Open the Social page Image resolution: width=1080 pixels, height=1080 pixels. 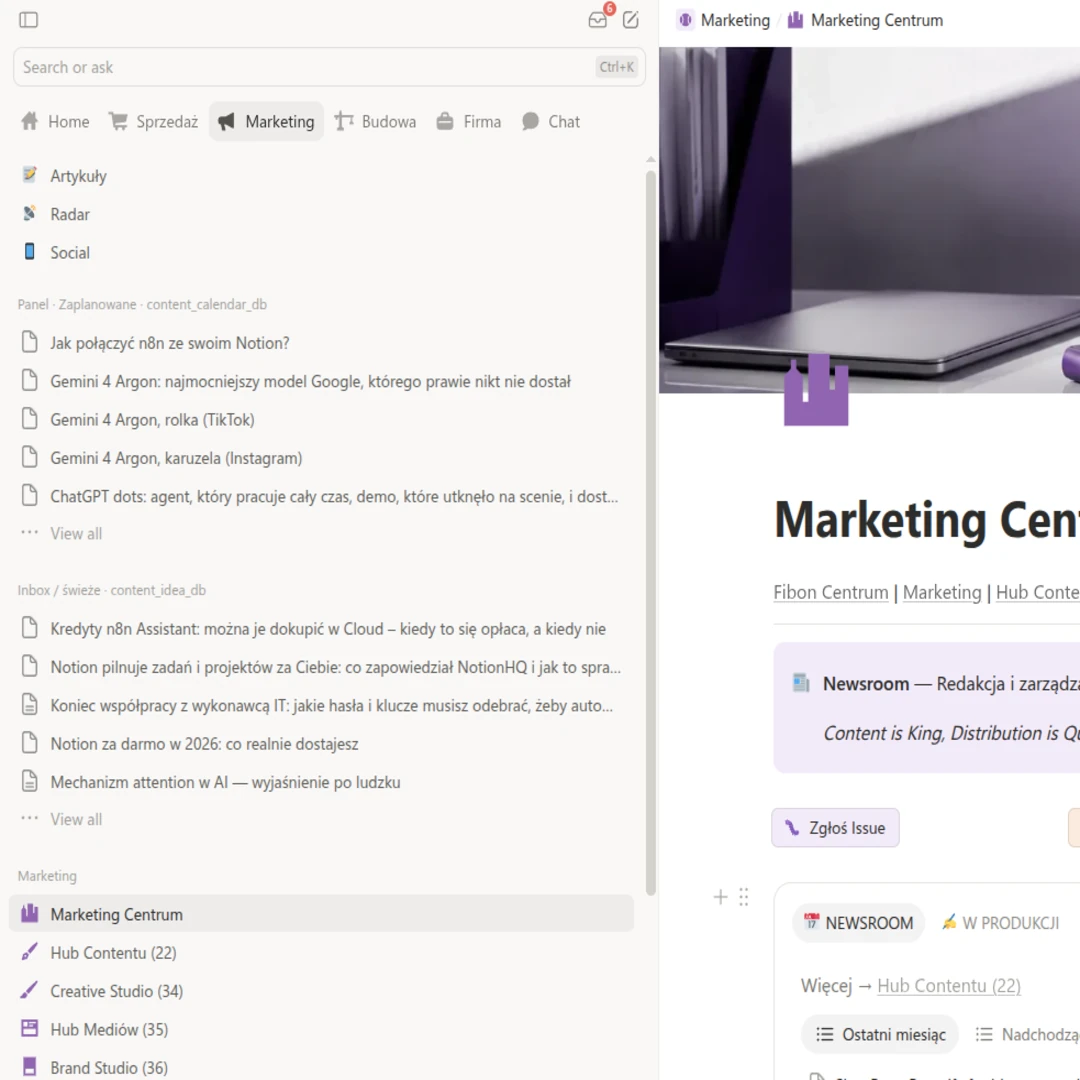[321, 253]
